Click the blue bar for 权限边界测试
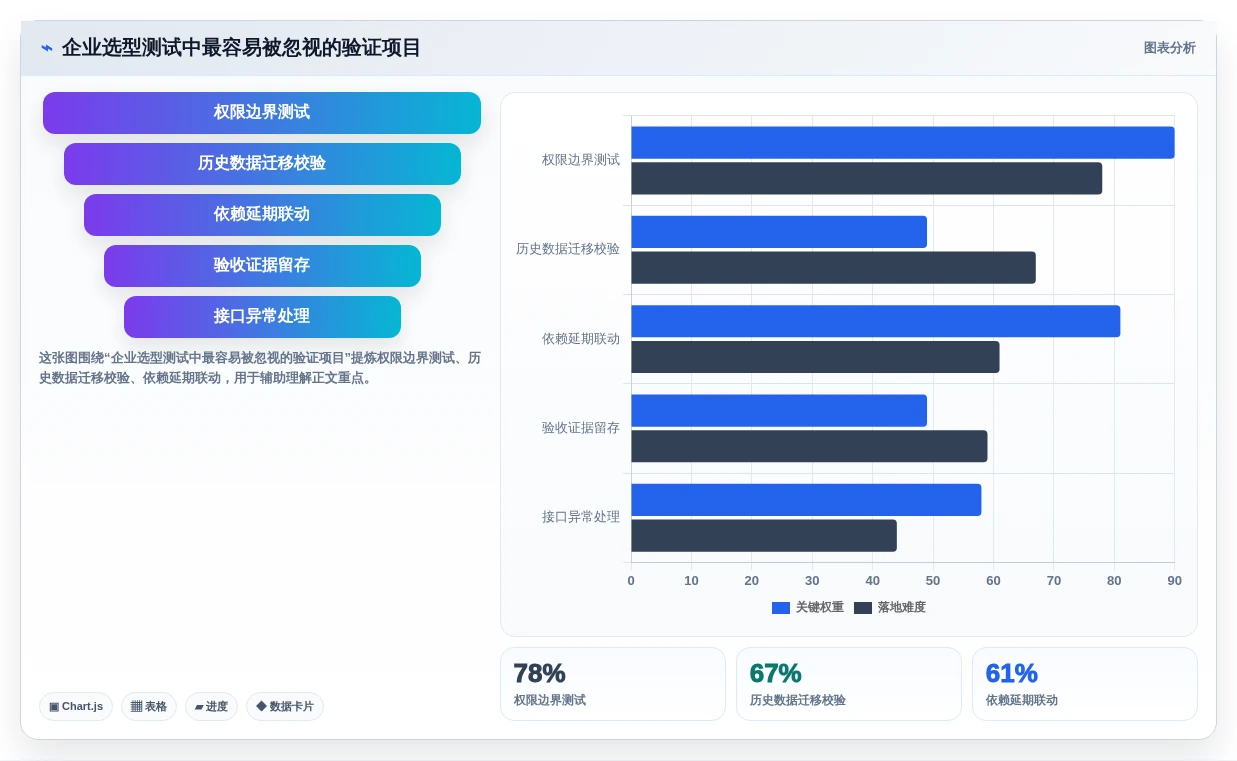 click(902, 143)
